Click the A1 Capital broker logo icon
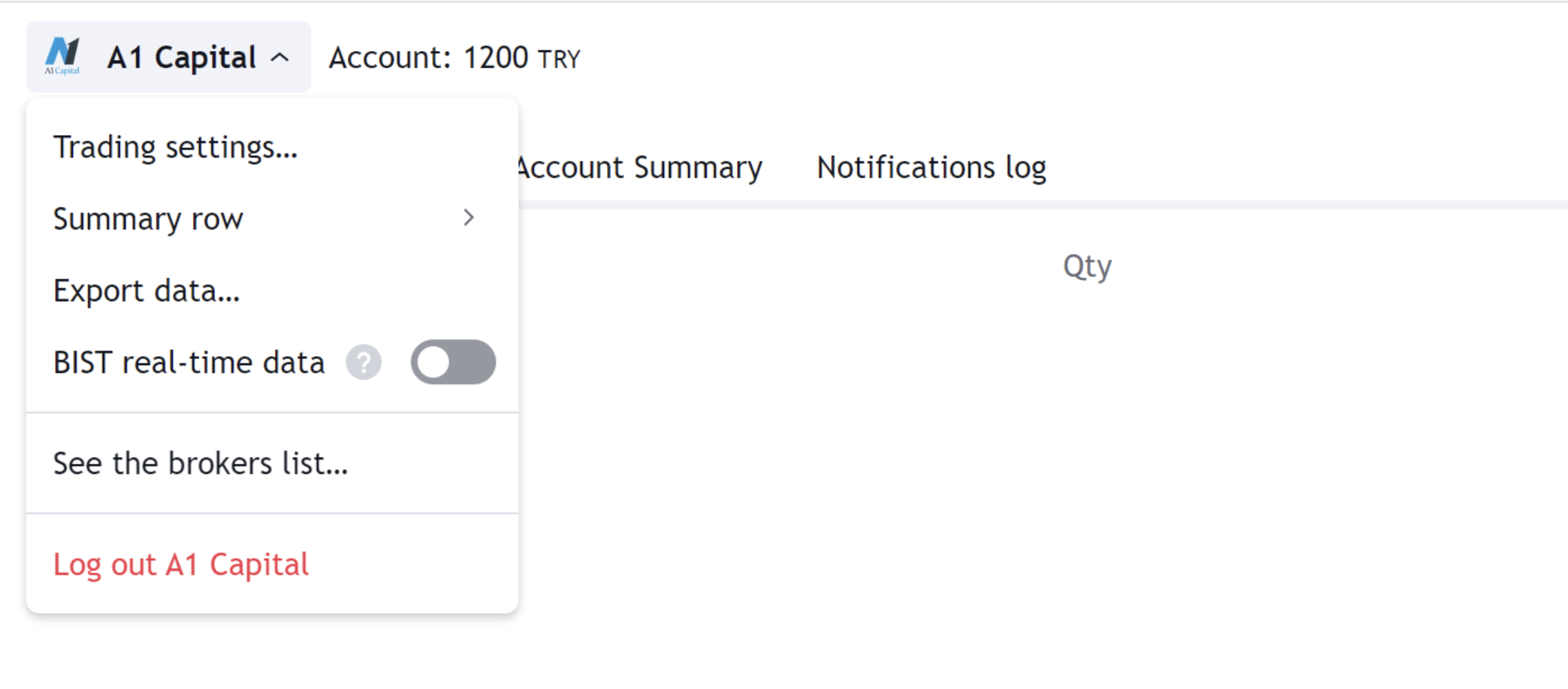 point(62,56)
